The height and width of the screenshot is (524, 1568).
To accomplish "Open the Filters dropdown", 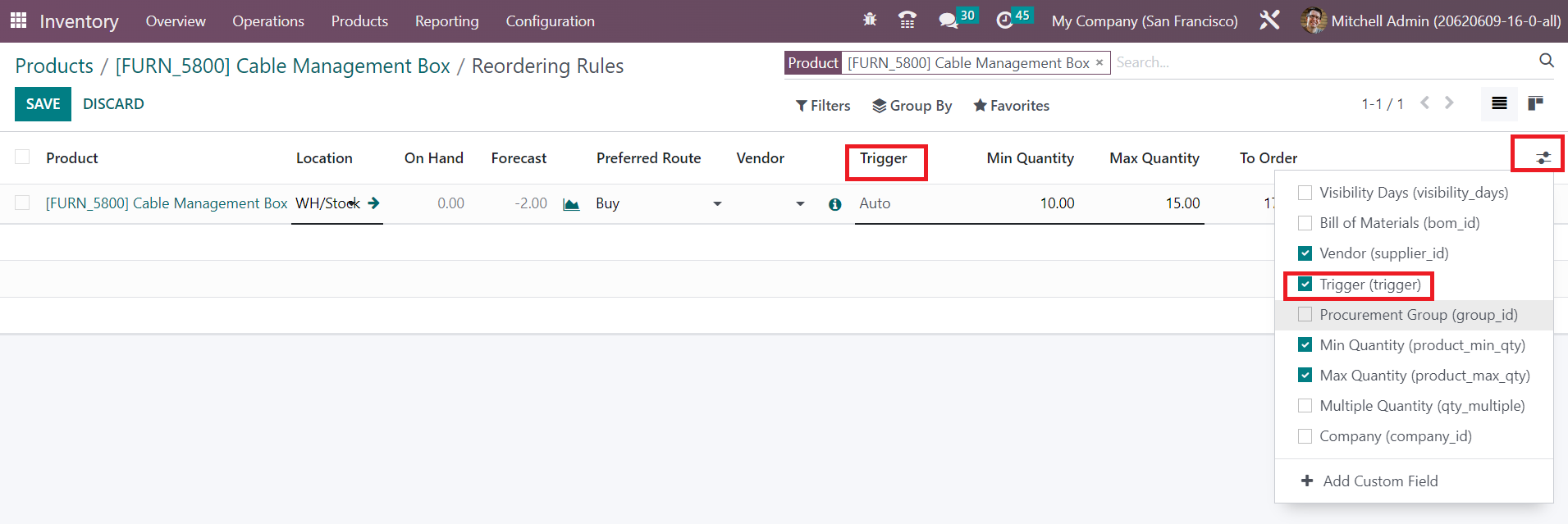I will (x=823, y=106).
